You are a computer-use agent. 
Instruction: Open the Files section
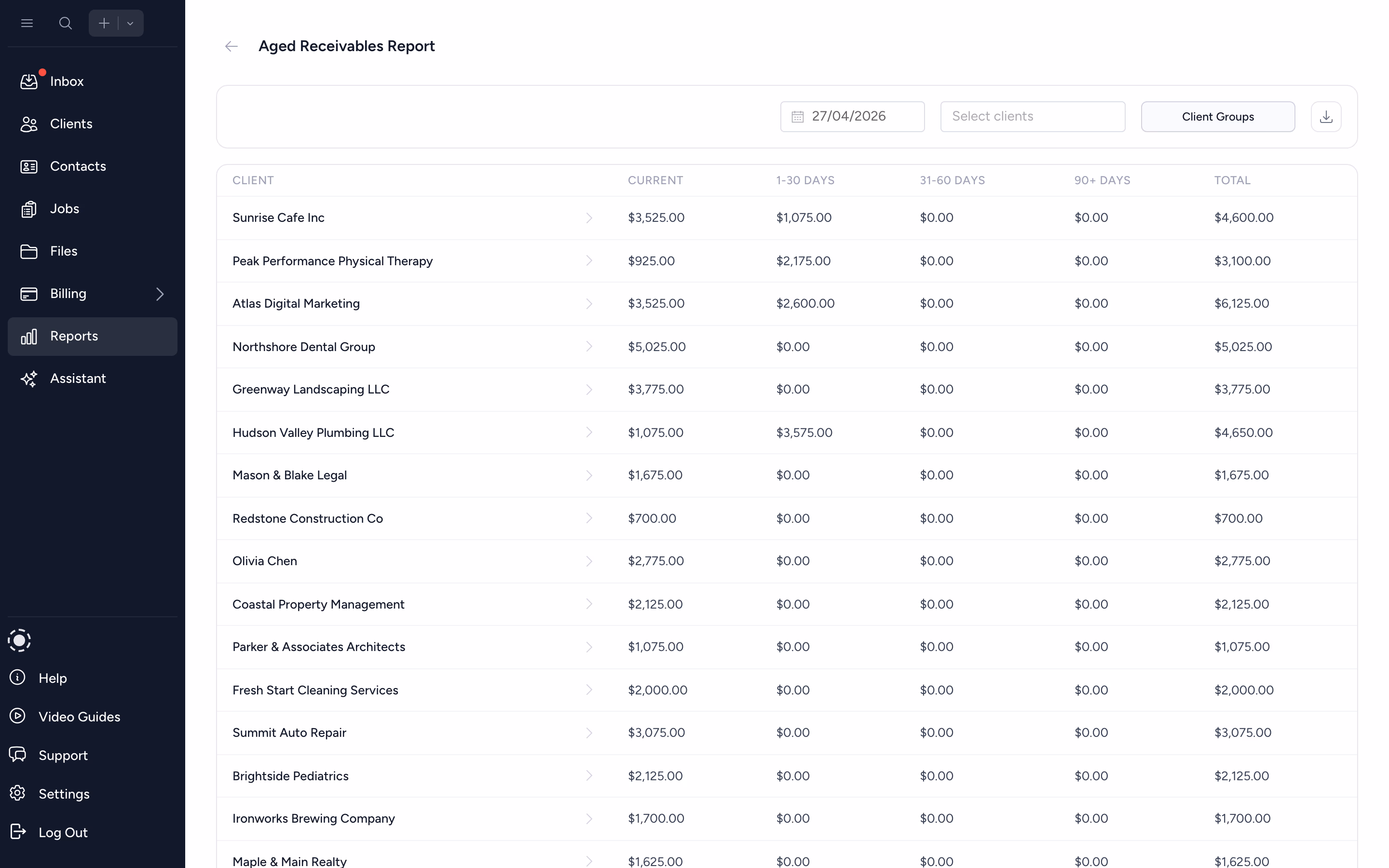[x=63, y=251]
